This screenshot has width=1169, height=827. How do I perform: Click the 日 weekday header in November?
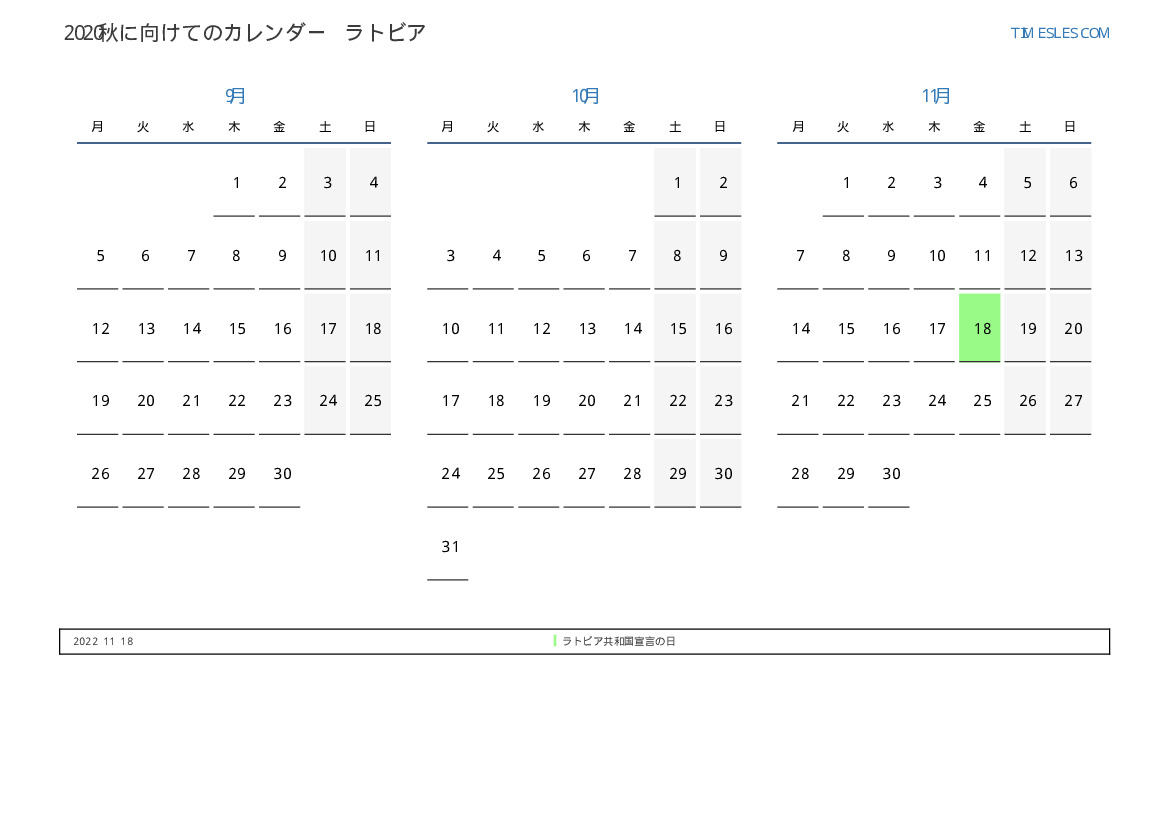tap(1071, 127)
